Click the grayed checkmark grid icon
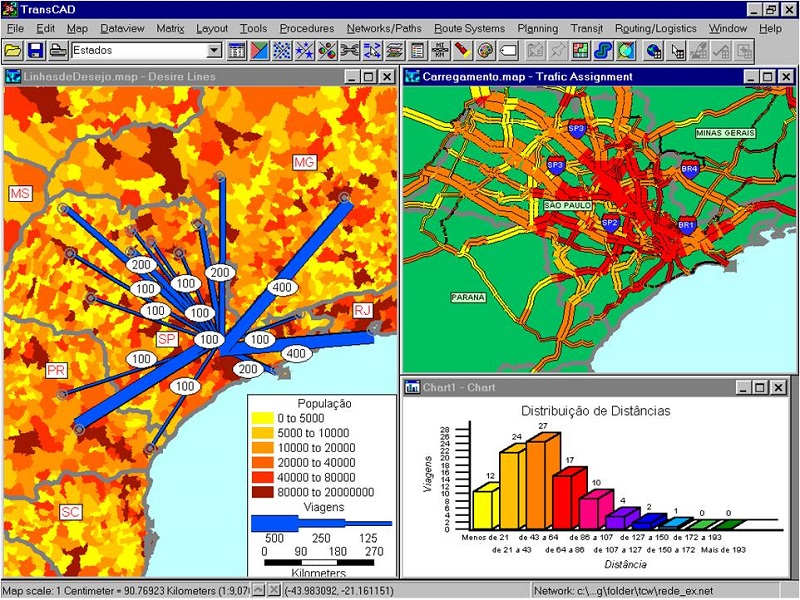The height and width of the screenshot is (600, 800). 721,51
